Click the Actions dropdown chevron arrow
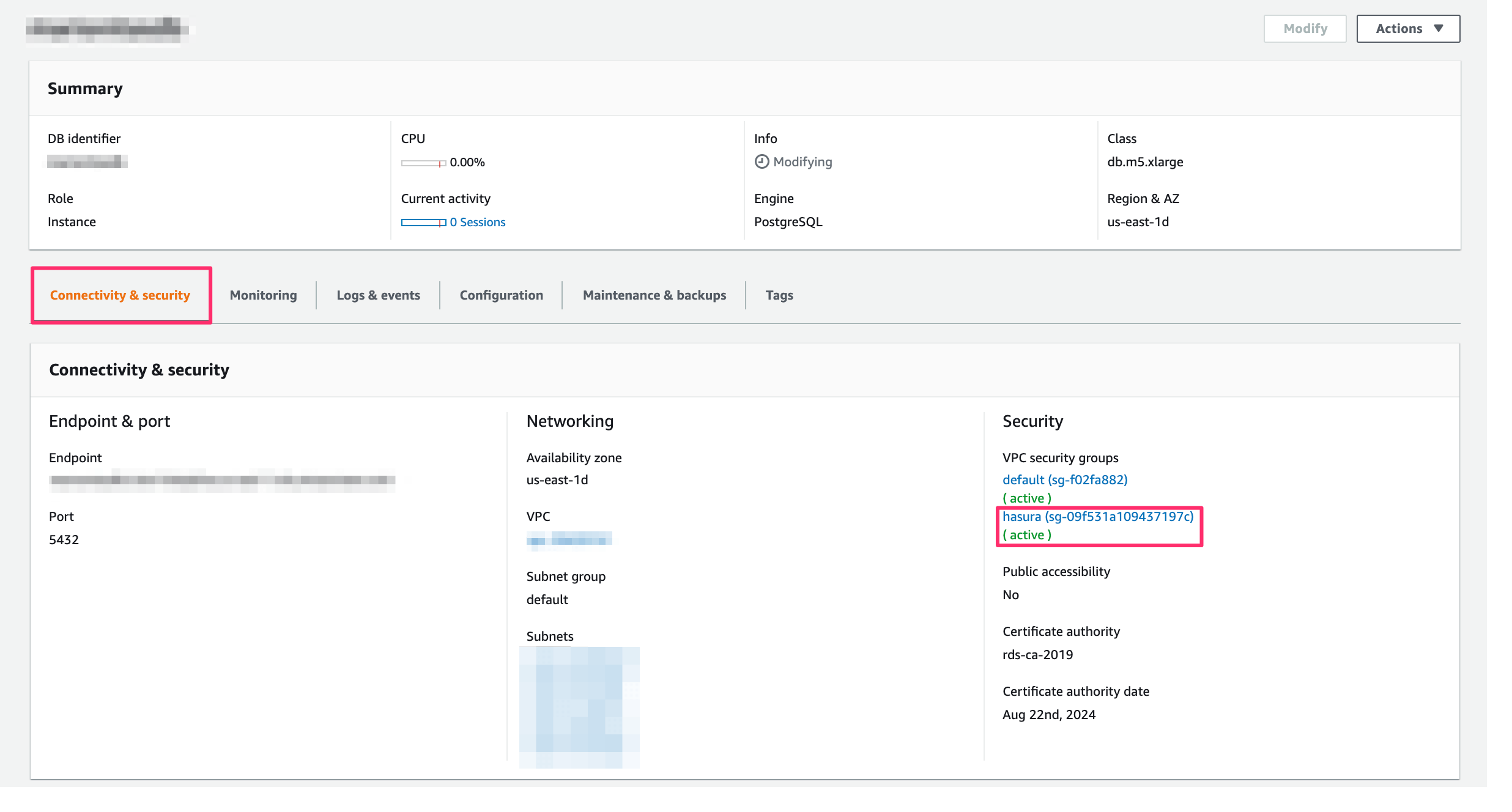The width and height of the screenshot is (1512, 812). click(1440, 28)
